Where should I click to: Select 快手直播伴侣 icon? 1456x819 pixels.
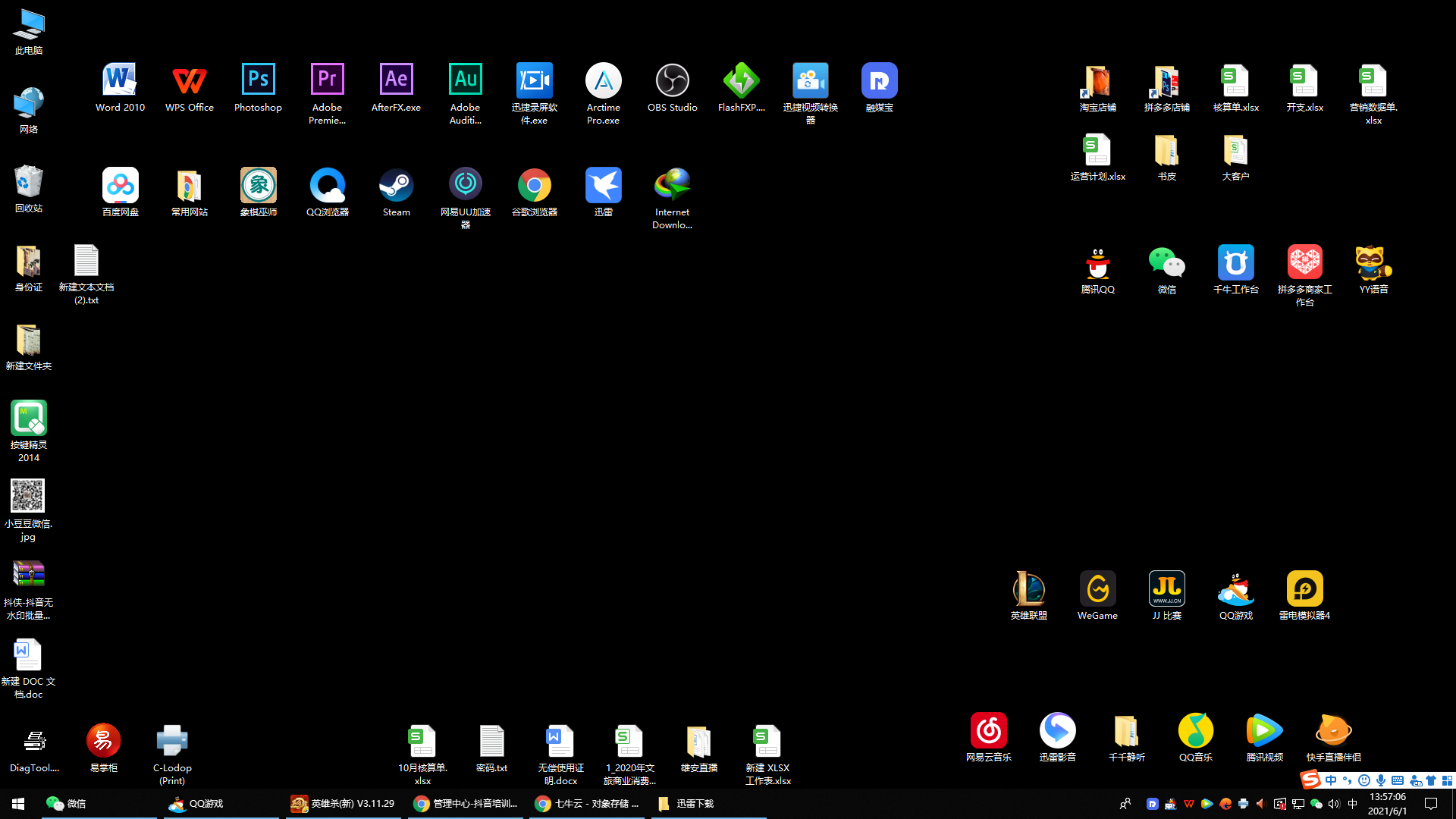(1333, 738)
